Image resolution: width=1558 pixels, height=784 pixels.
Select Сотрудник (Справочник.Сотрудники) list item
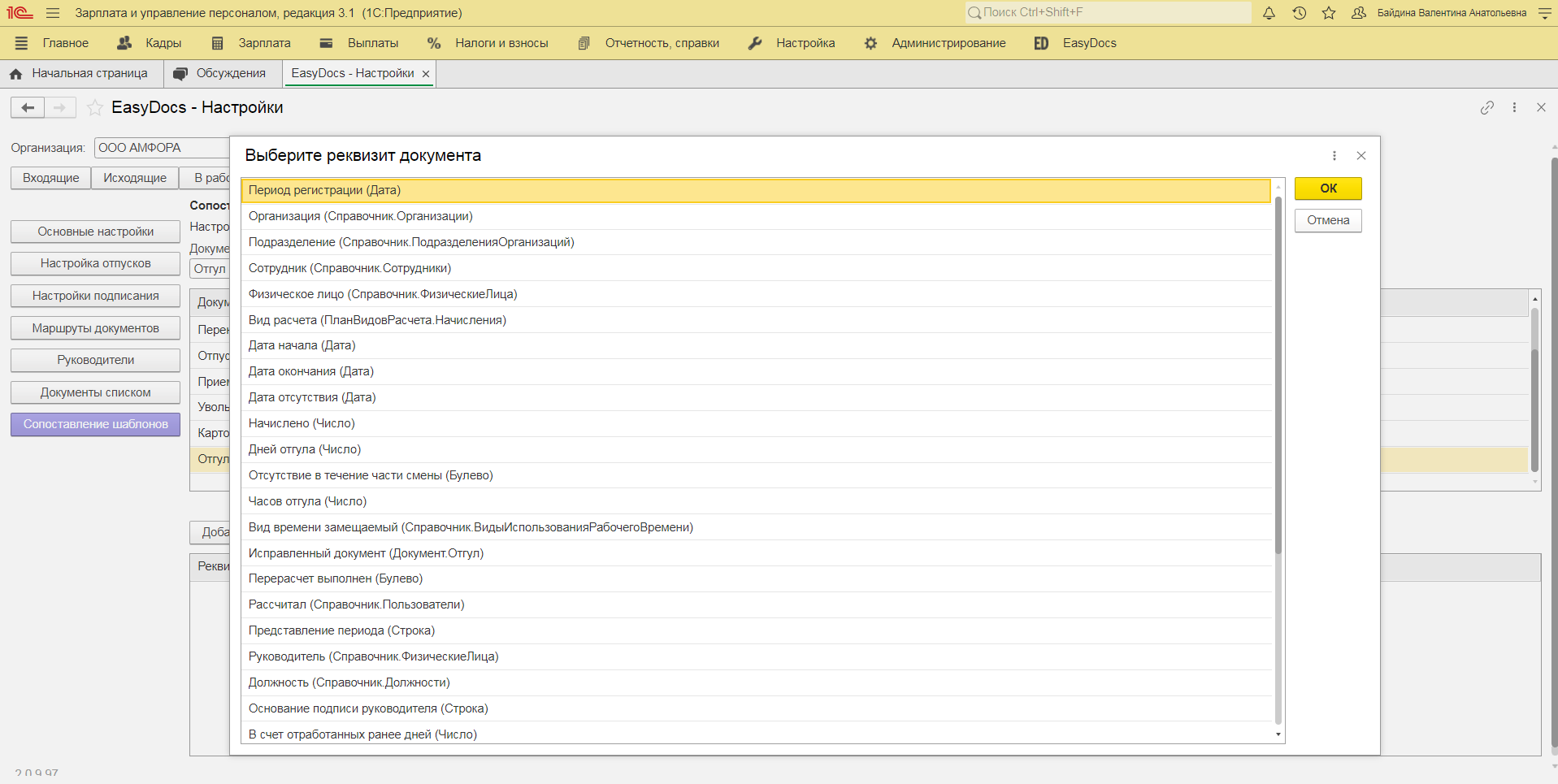[349, 268]
